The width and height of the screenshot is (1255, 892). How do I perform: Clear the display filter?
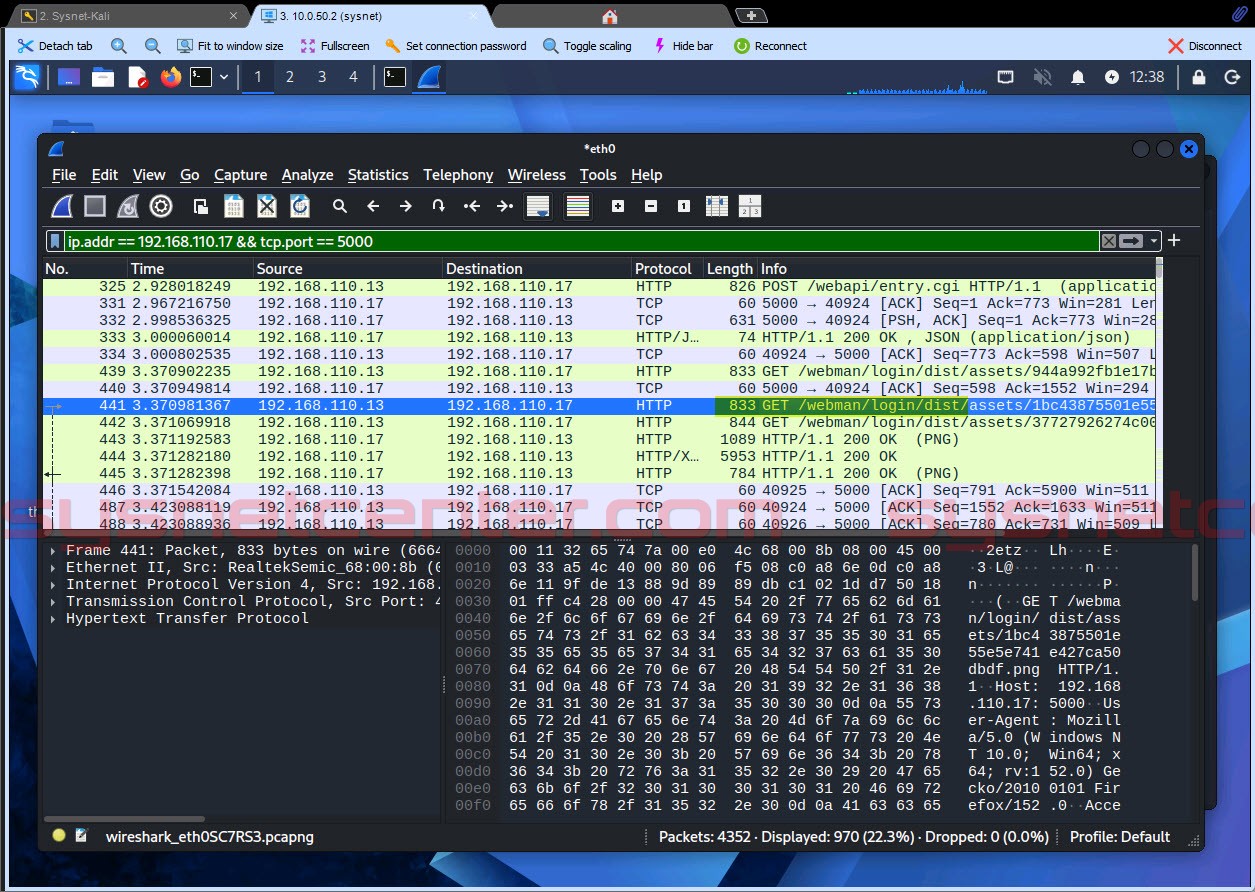point(1109,241)
